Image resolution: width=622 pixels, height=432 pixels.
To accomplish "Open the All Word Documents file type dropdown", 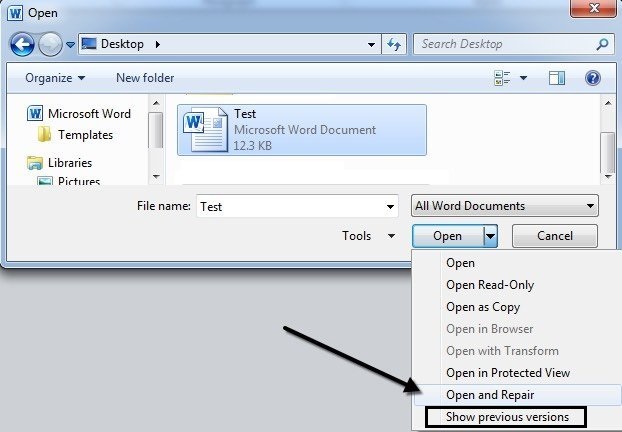I will (505, 205).
